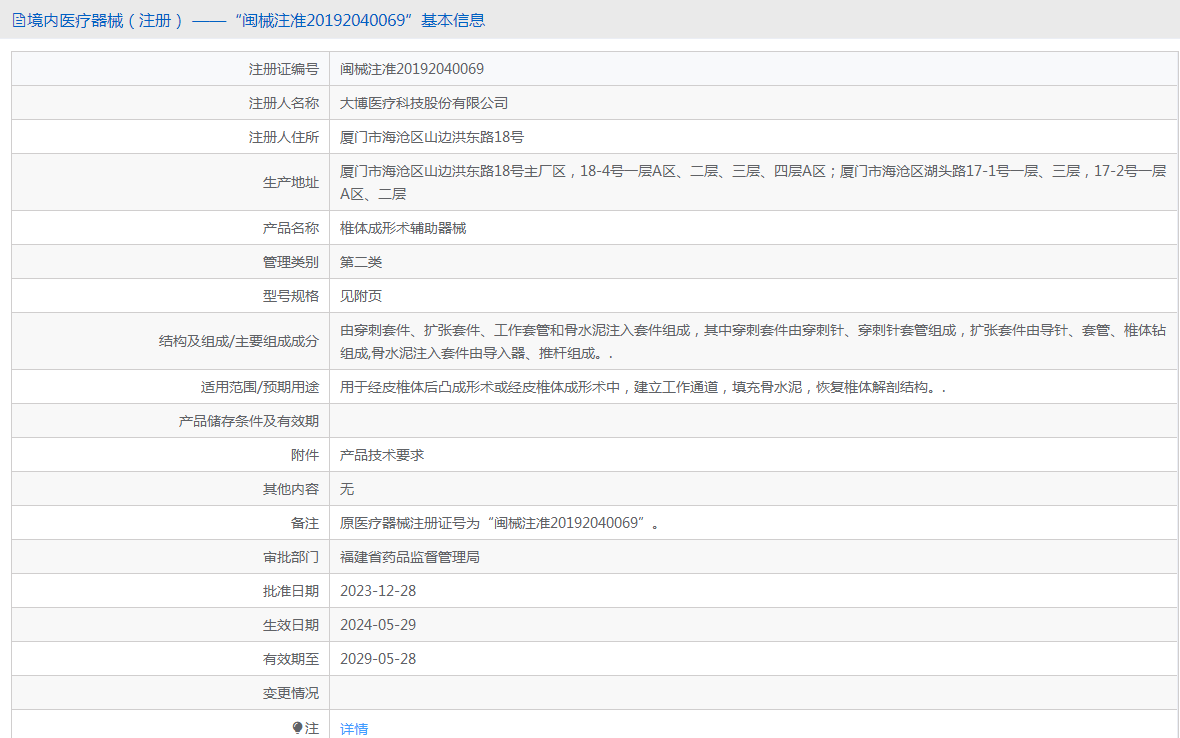
Task: Click the 备注 remark text cell
Action: [500, 523]
